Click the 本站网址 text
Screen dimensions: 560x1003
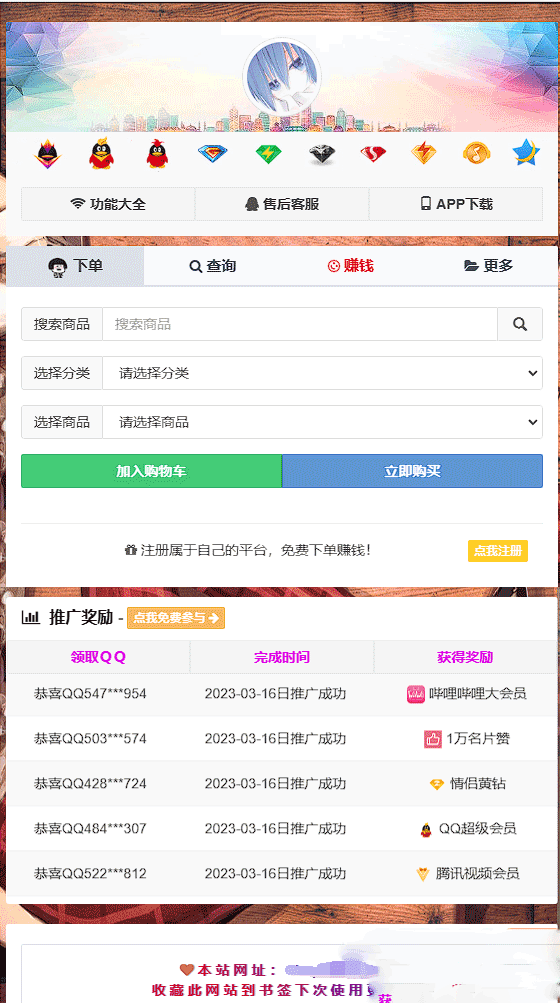coord(237,970)
